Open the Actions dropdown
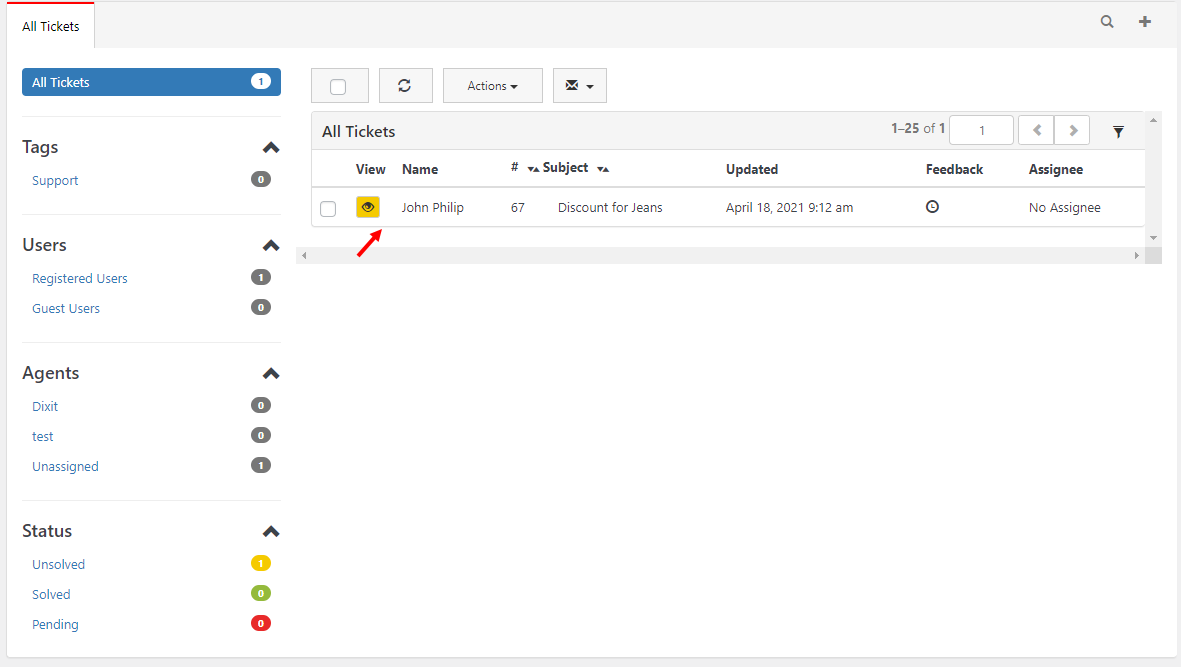1181x667 pixels. click(493, 86)
